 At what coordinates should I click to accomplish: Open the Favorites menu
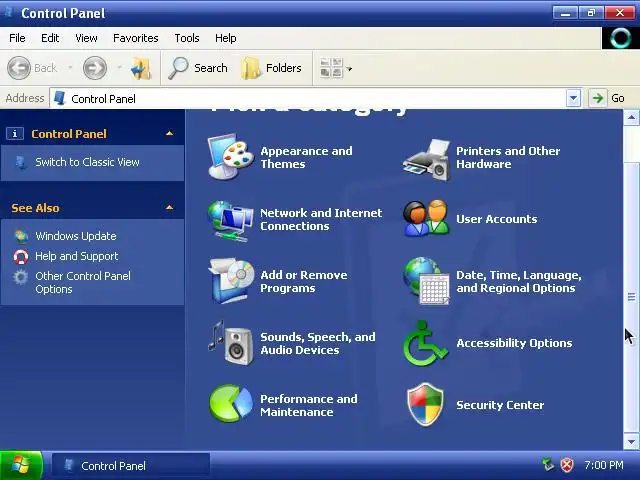click(x=136, y=38)
